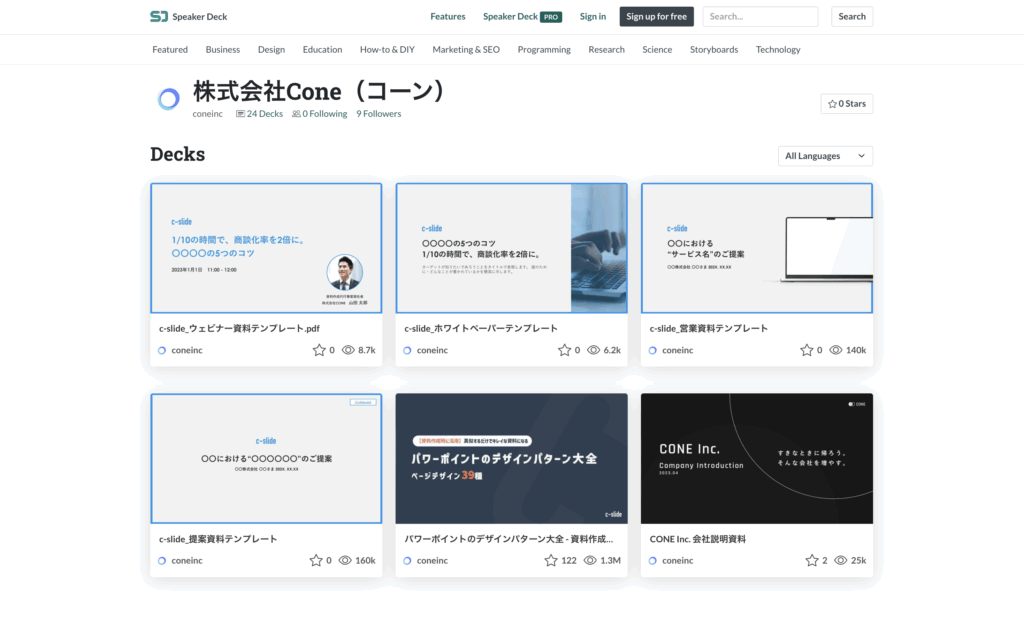Star the c-slide_ウェビナー資料テンプレート deck
Image resolution: width=1024 pixels, height=618 pixels.
[319, 350]
